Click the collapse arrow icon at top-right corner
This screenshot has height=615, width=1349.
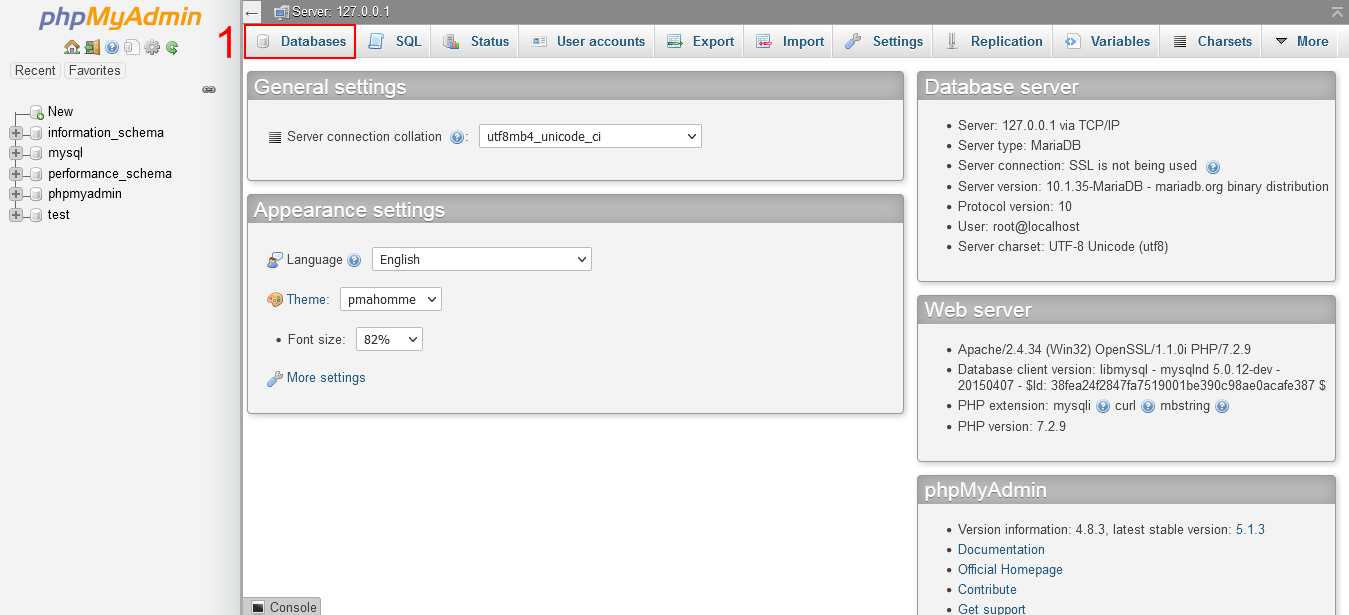click(x=1337, y=11)
